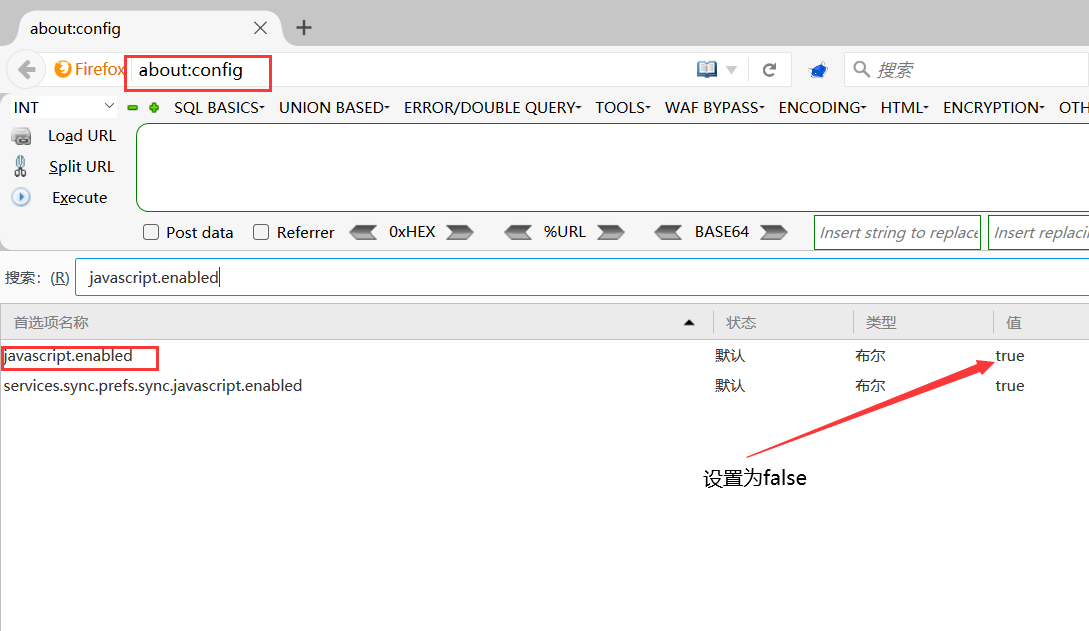Click the HackBar URL text area
The height and width of the screenshot is (631, 1089).
tap(613, 167)
